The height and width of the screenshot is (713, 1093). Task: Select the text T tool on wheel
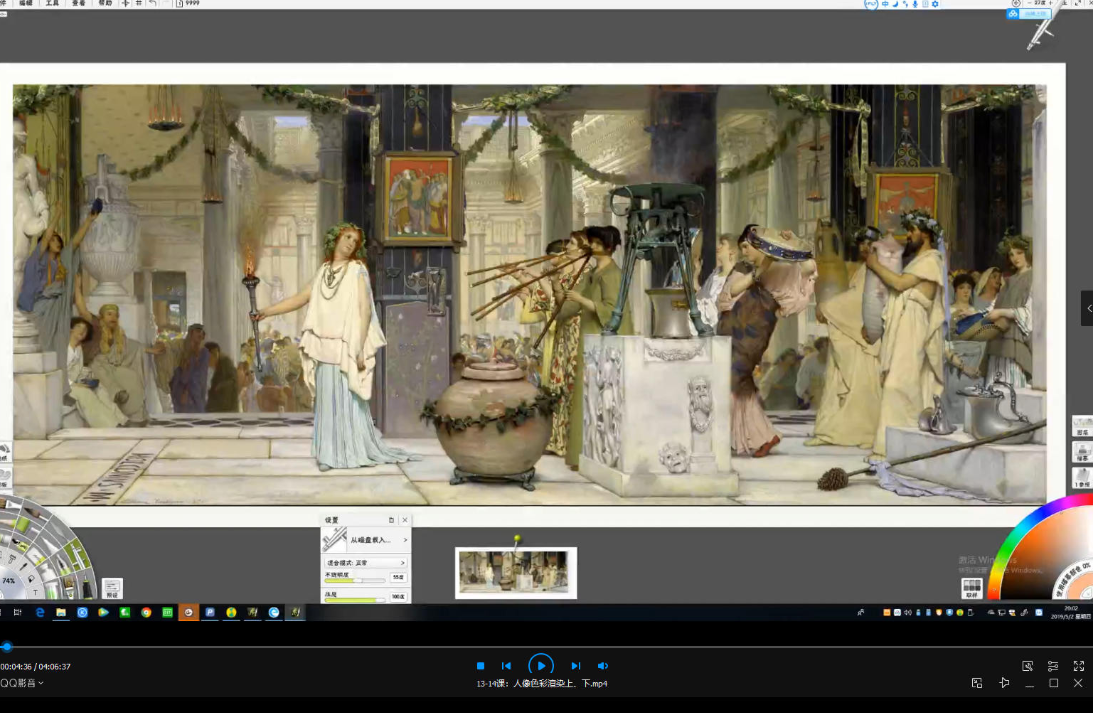click(36, 592)
